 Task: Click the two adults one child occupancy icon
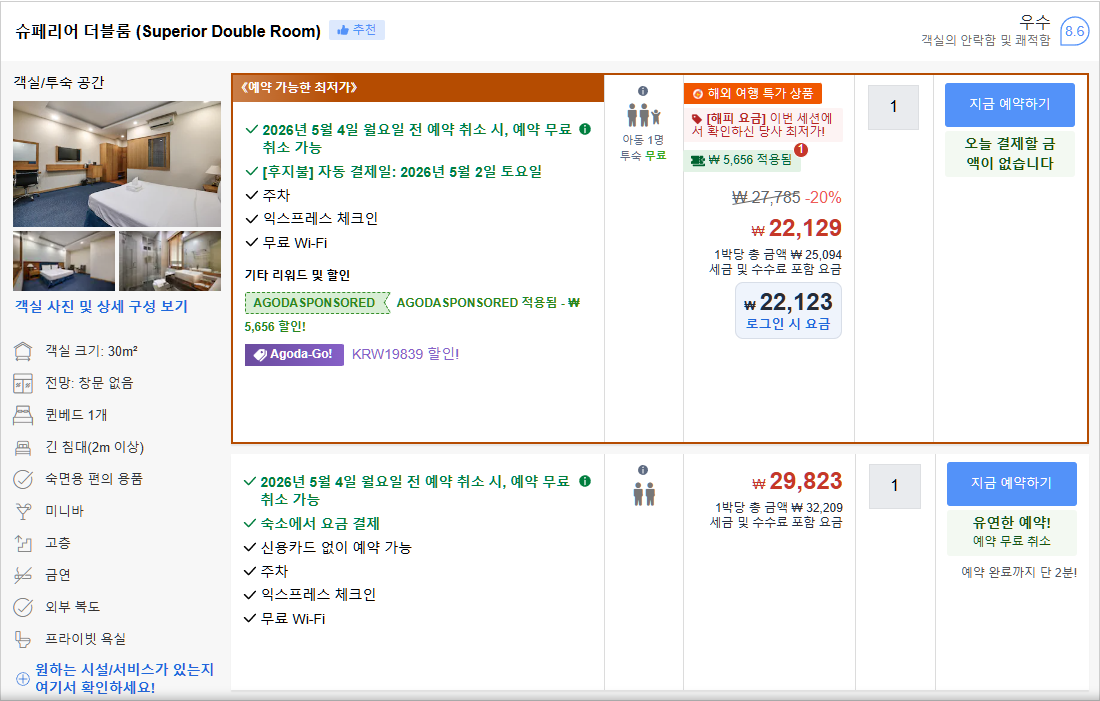click(x=643, y=115)
